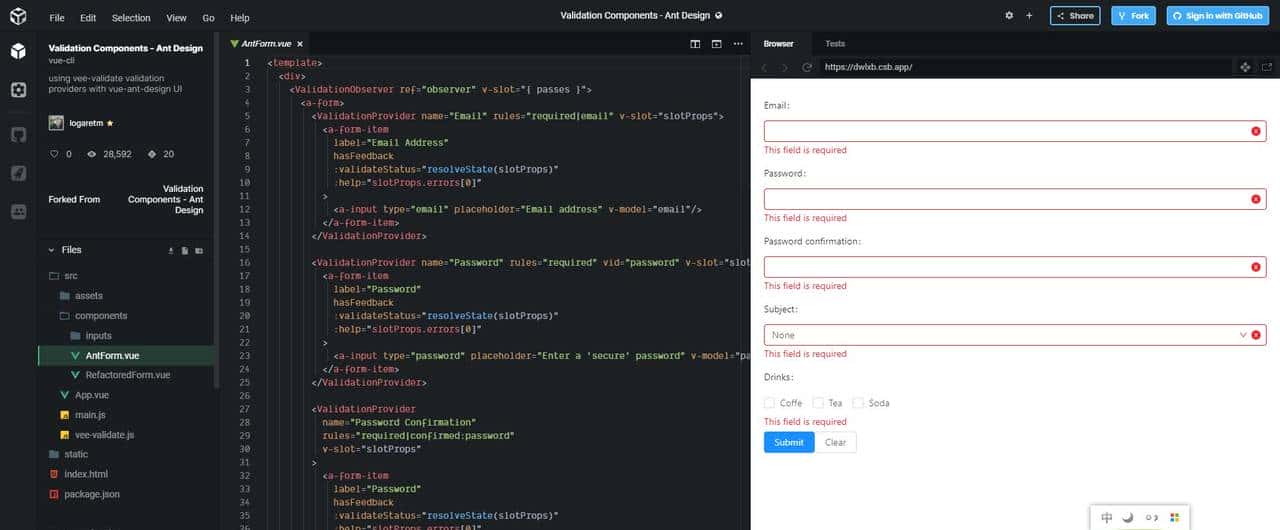The image size is (1280, 530).
Task: Open the Edit menu
Action: pos(88,18)
